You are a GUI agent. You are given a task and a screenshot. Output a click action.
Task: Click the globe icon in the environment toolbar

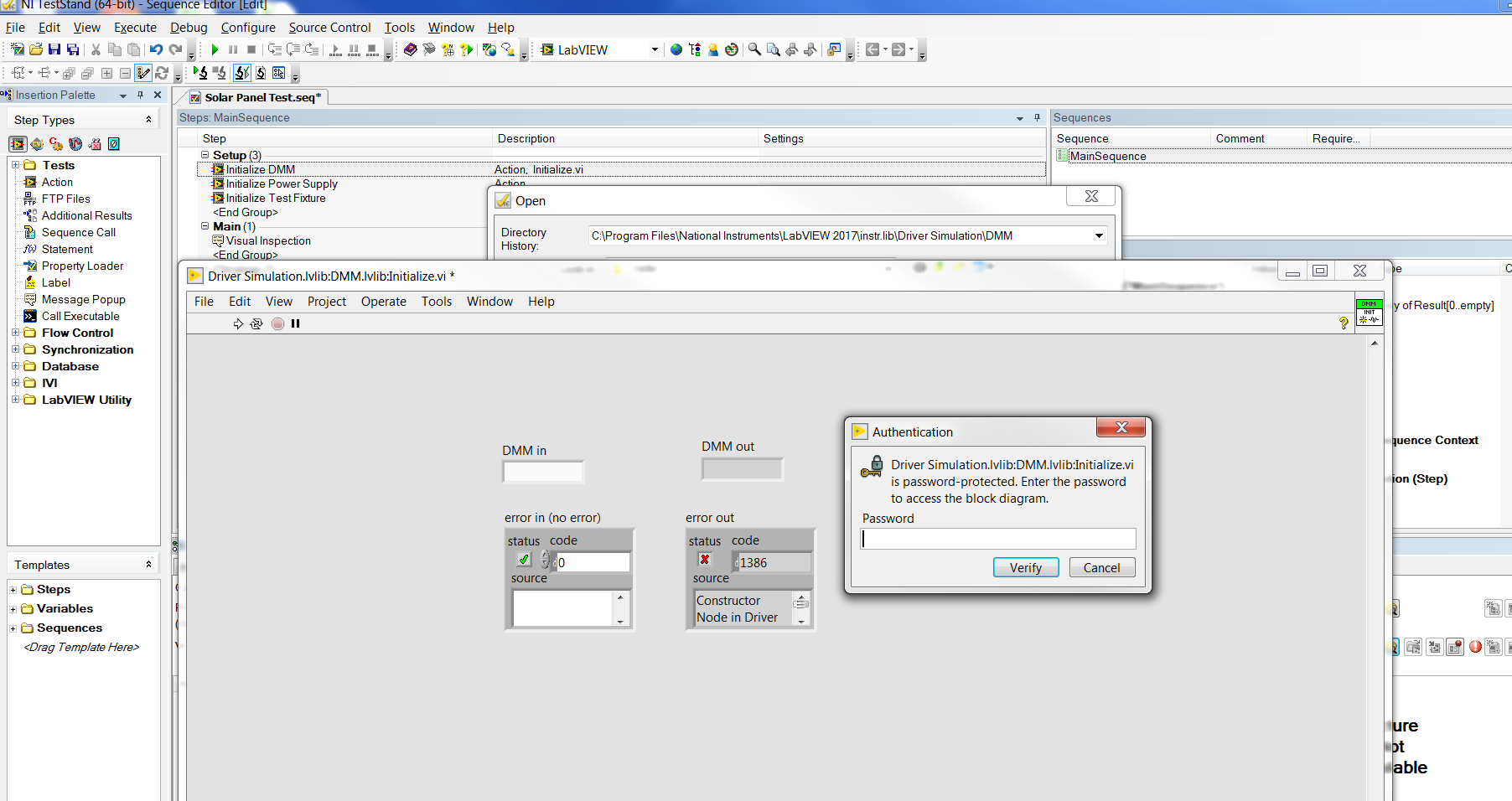click(676, 49)
